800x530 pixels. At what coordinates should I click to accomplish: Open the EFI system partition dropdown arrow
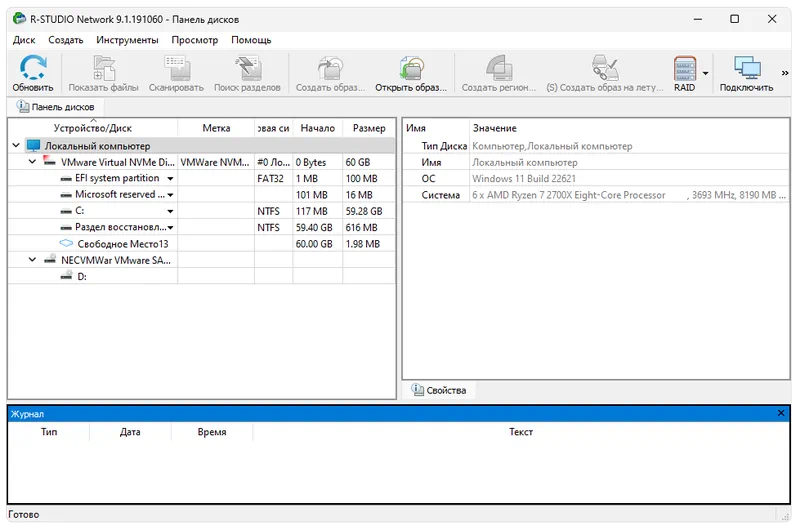pyautogui.click(x=170, y=179)
